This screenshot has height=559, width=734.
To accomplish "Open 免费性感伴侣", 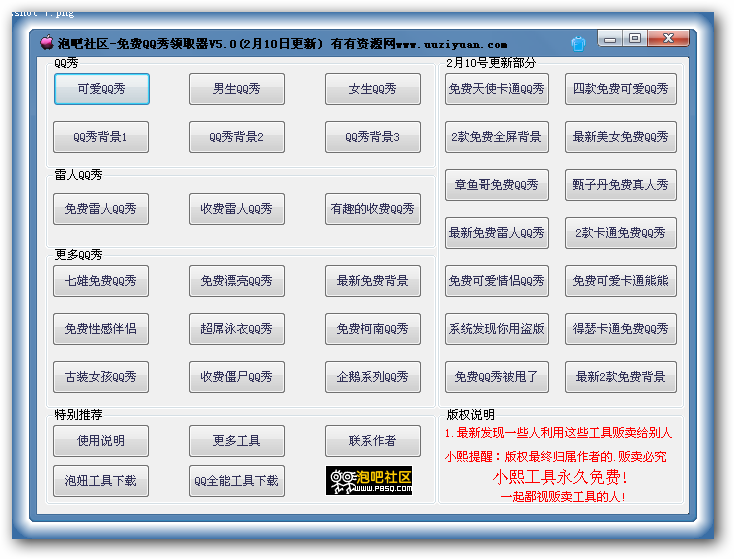I will pos(101,329).
